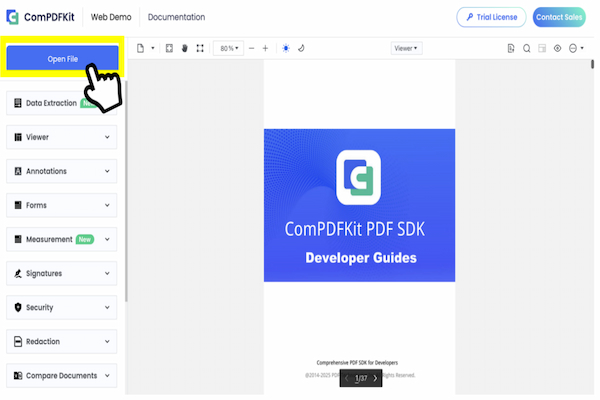Click the zoom in plus icon
600x400 pixels.
[265, 48]
